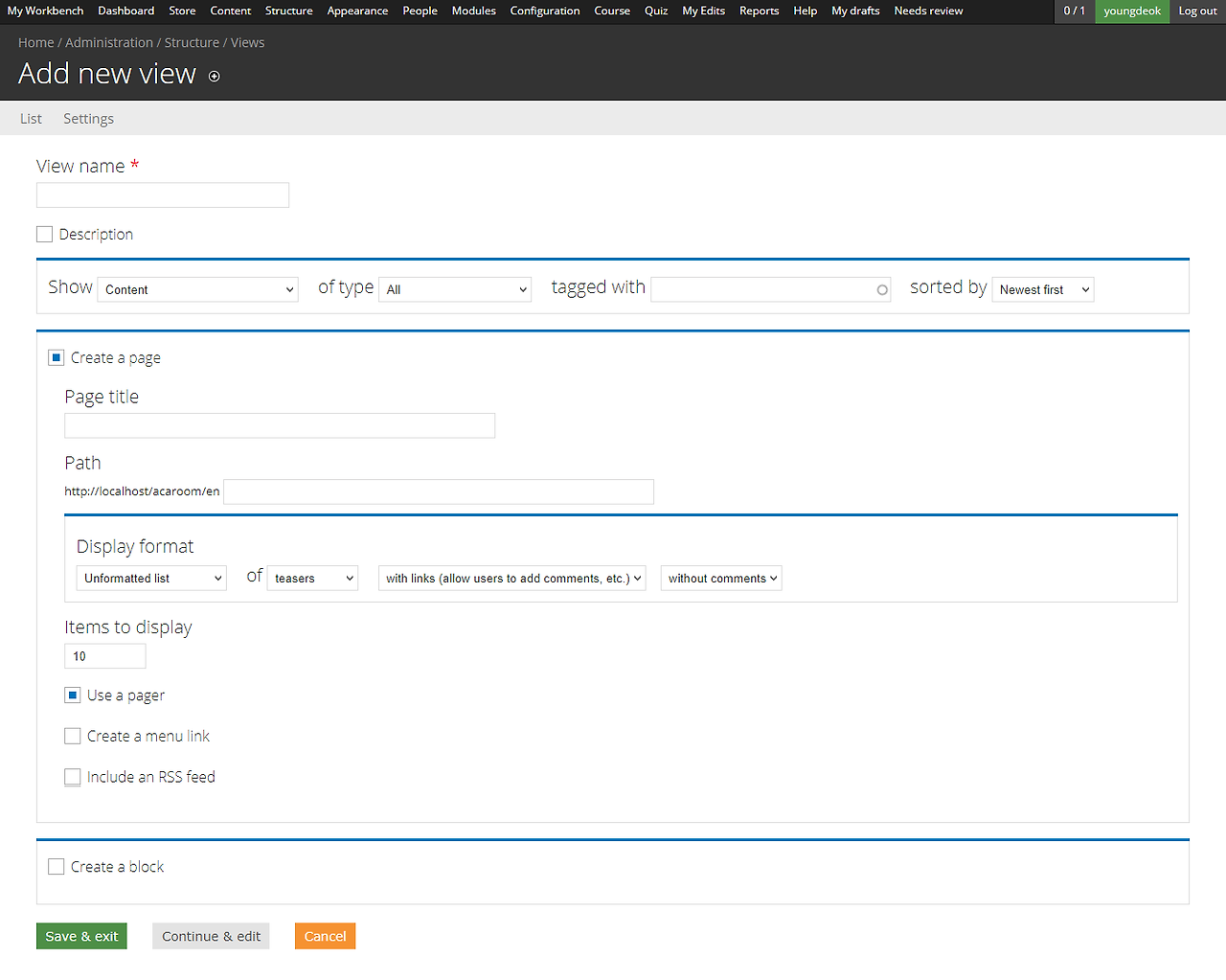1226x980 pixels.
Task: Open the Dashboard menu item
Action: tap(126, 11)
